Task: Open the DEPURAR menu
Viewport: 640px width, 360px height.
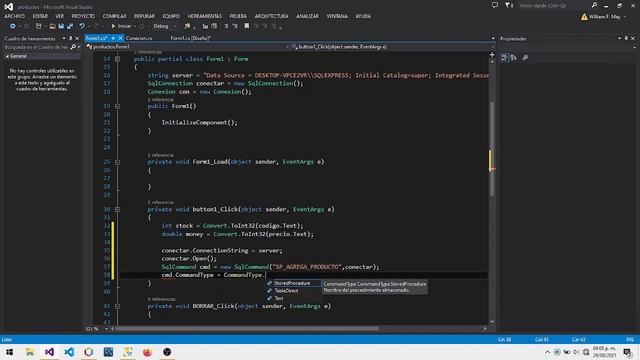Action: pyautogui.click(x=144, y=16)
